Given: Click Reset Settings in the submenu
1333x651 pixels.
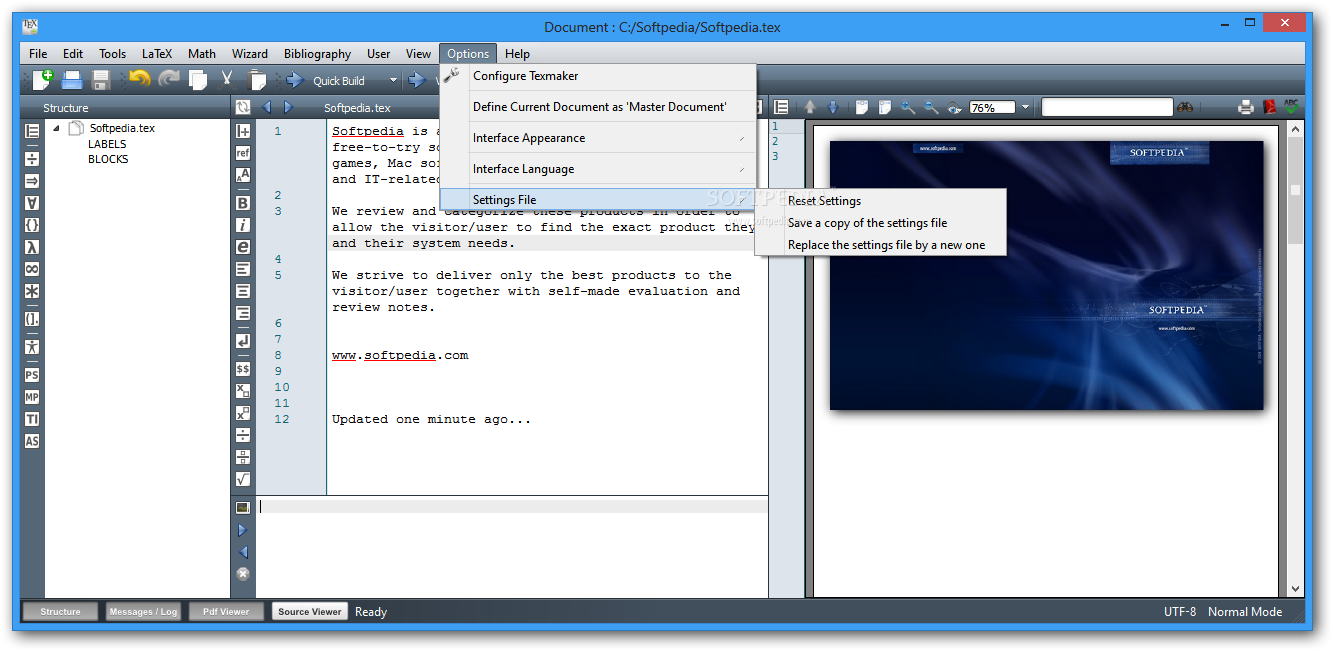Looking at the screenshot, I should coord(880,201).
